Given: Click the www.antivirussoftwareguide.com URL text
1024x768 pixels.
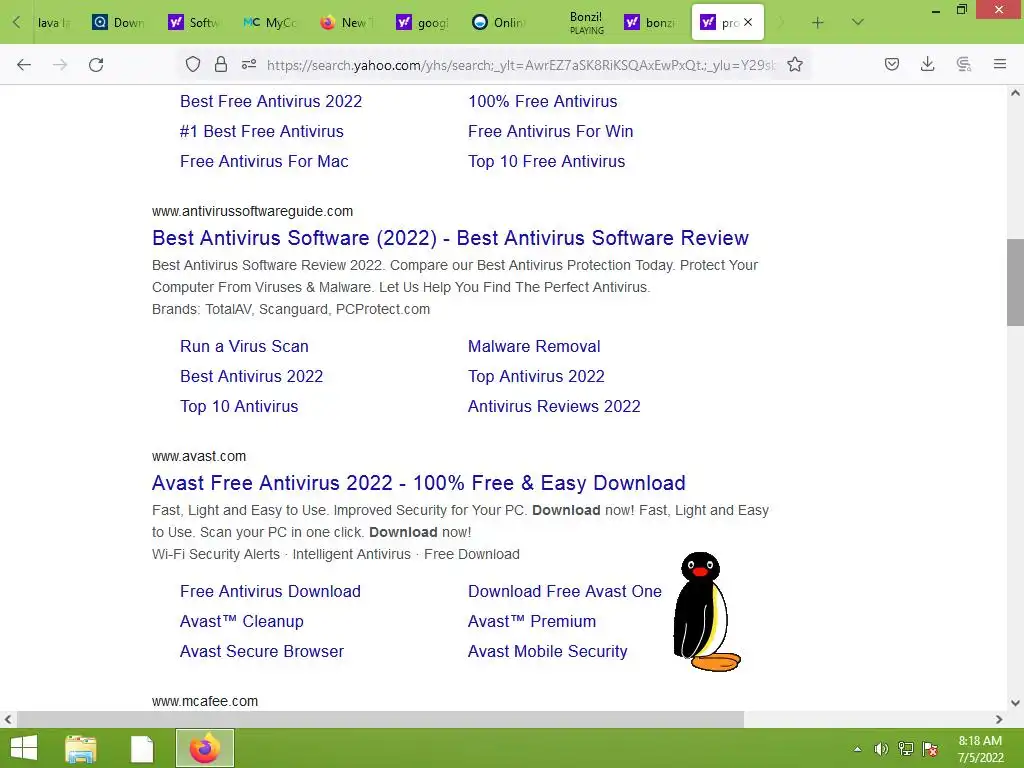Looking at the screenshot, I should point(252,211).
